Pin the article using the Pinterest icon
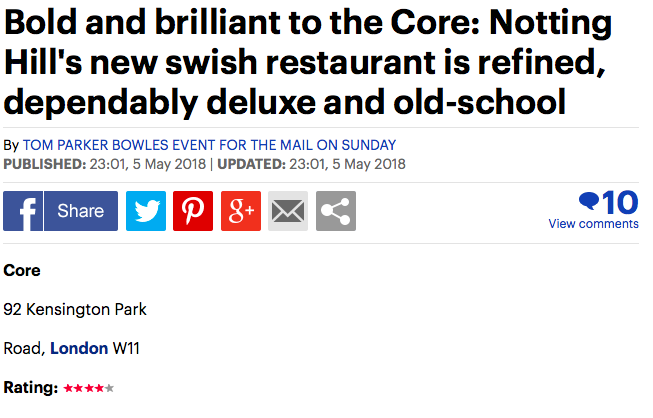 [x=193, y=211]
